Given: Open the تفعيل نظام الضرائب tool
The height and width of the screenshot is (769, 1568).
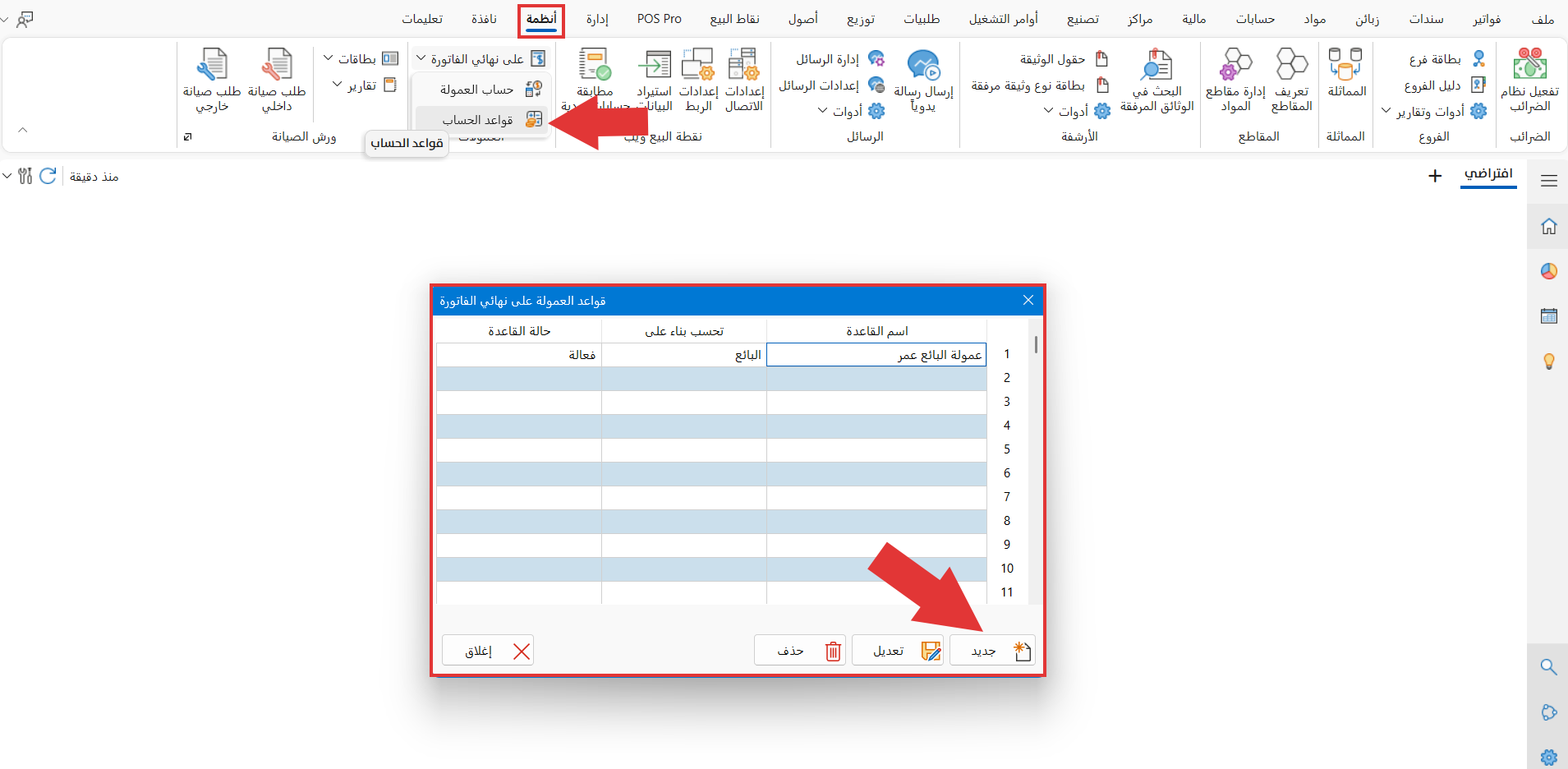Looking at the screenshot, I should (x=1529, y=80).
